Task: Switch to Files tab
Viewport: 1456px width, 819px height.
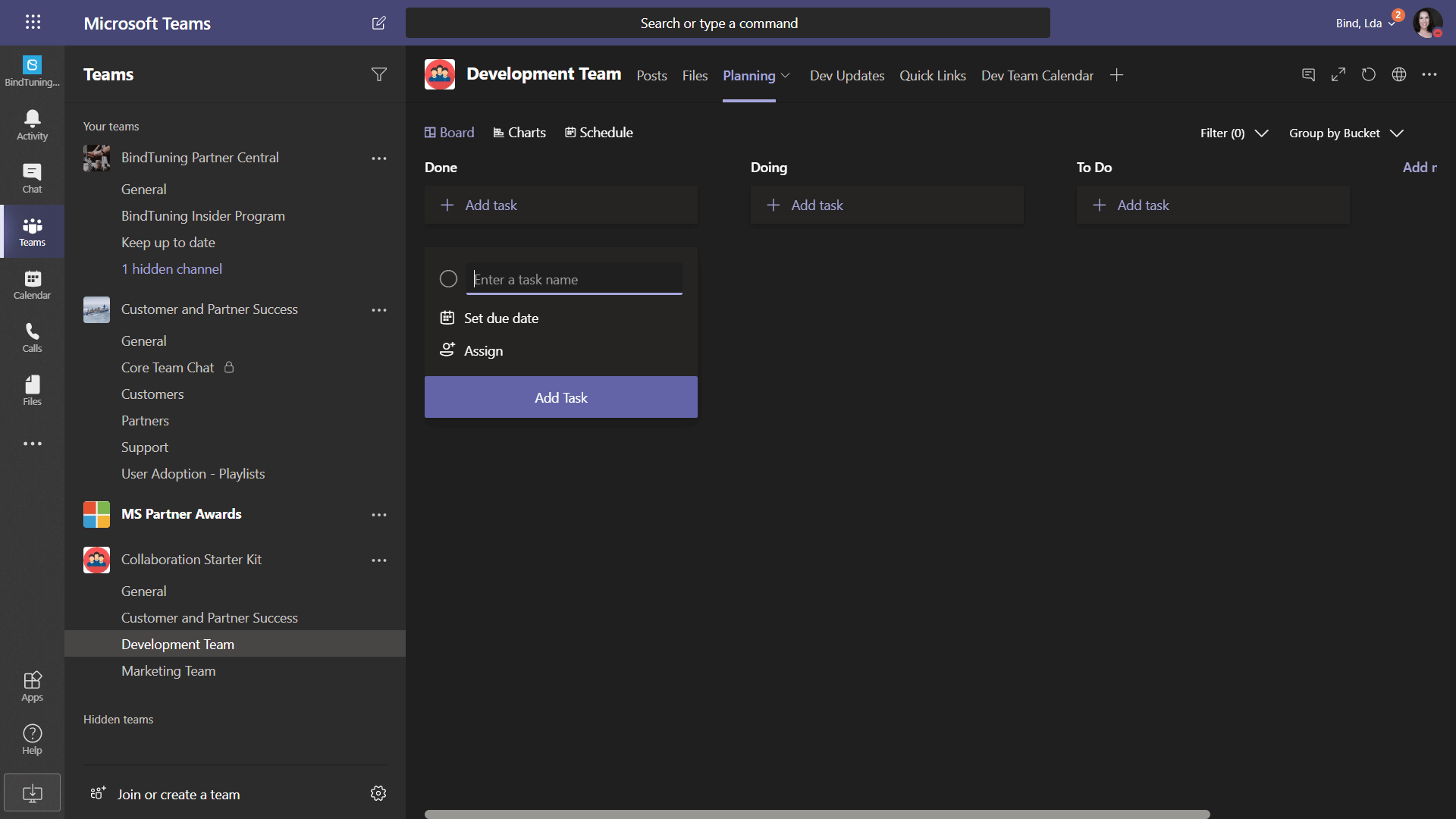Action: point(695,76)
